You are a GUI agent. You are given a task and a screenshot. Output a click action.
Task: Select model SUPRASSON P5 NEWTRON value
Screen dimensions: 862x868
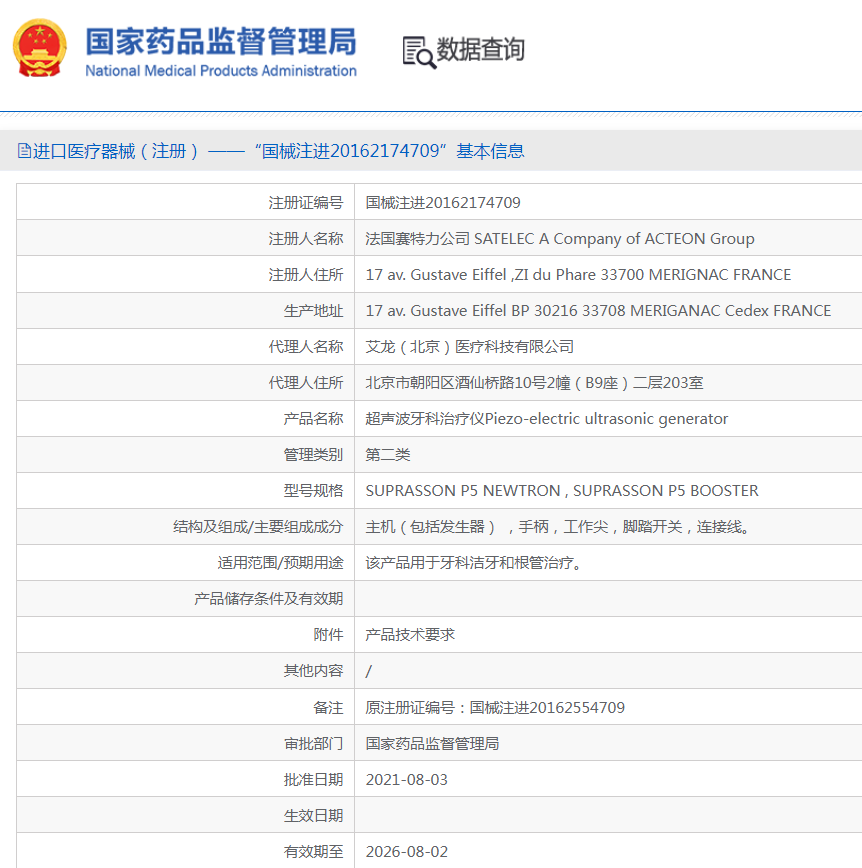562,490
